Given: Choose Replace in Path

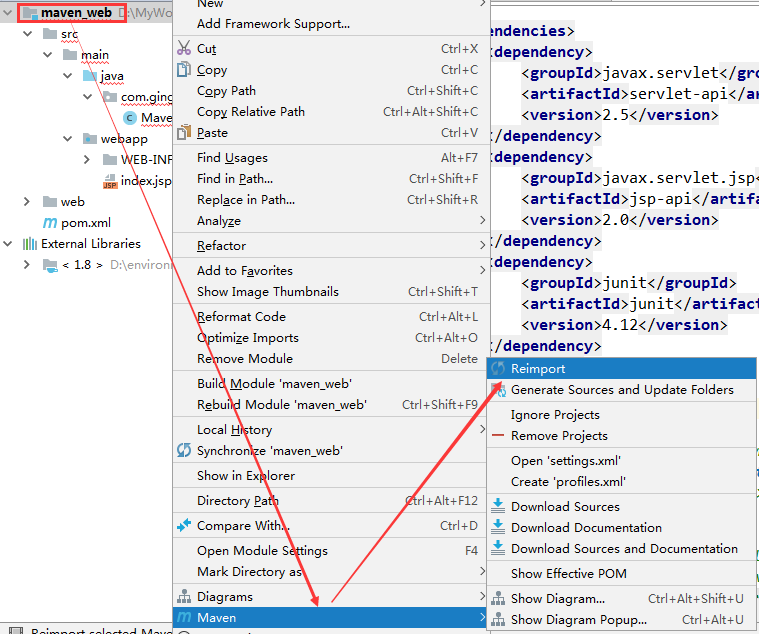Looking at the screenshot, I should (331, 199).
